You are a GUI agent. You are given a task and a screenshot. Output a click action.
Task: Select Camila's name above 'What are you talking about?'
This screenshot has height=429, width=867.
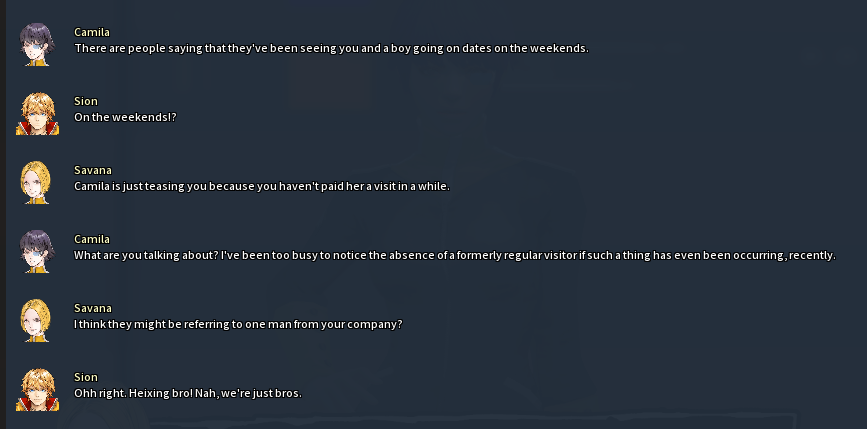tap(92, 239)
